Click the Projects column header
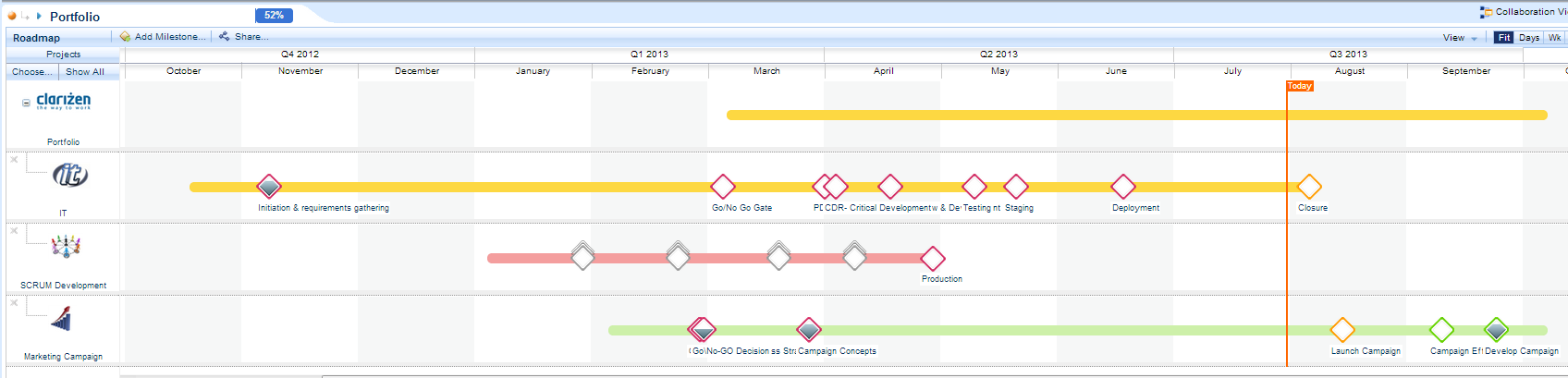 pos(63,55)
